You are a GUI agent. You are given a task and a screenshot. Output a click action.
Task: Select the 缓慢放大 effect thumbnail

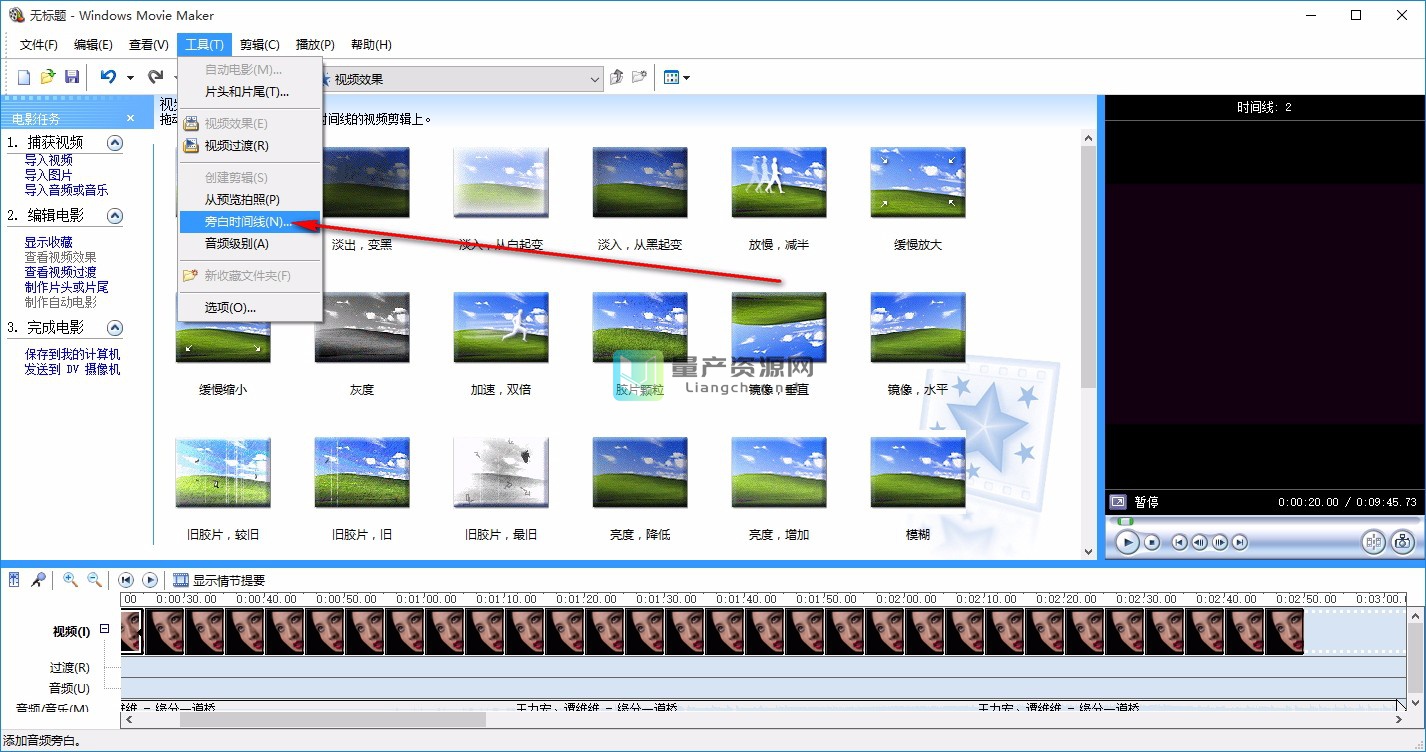click(918, 183)
